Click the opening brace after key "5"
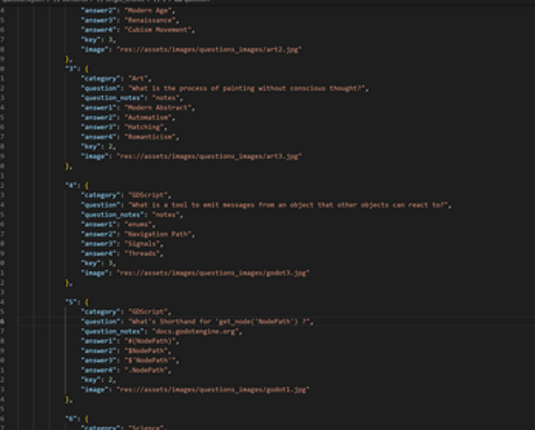Image resolution: width=535 pixels, height=430 pixels. point(86,302)
